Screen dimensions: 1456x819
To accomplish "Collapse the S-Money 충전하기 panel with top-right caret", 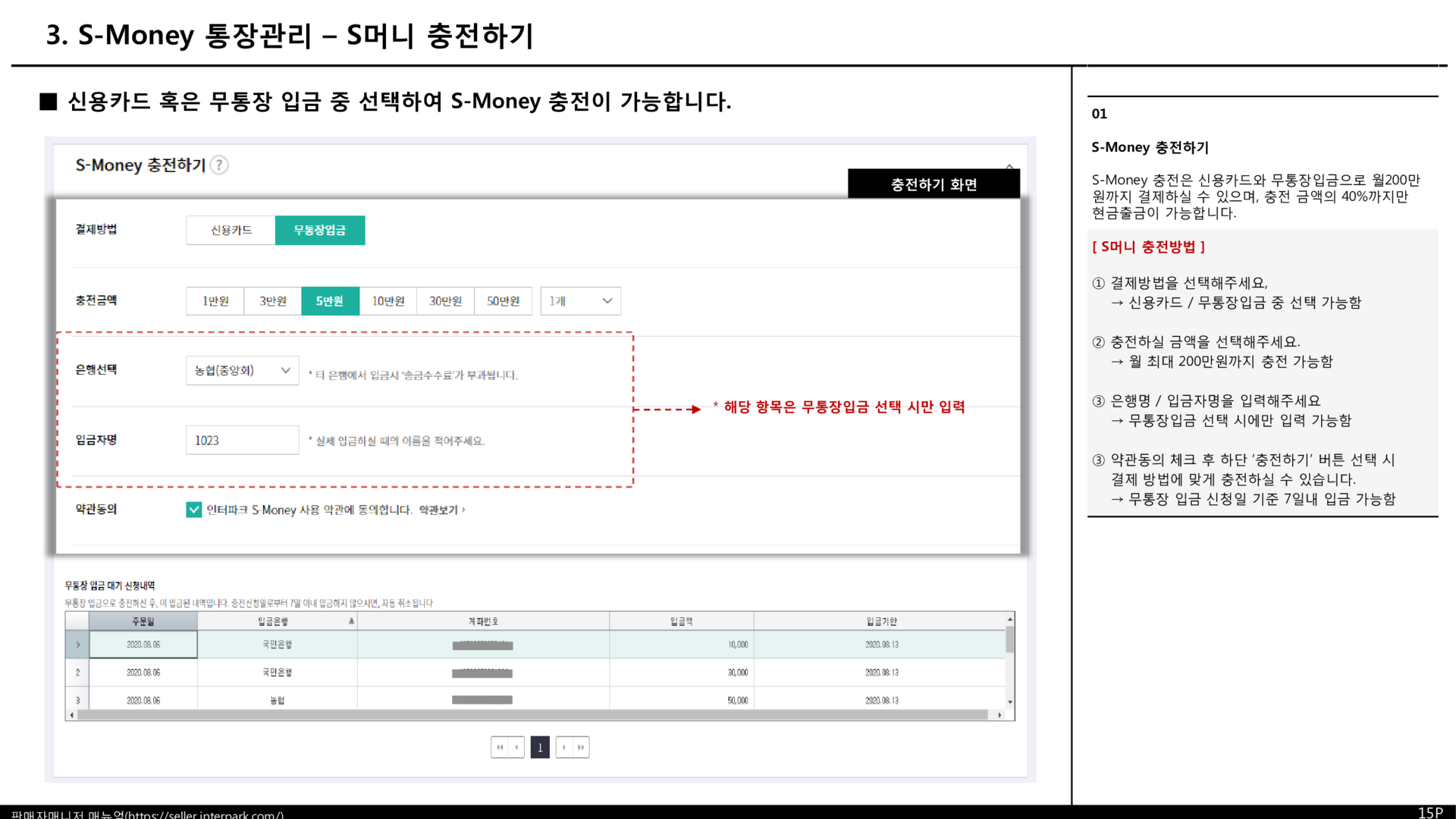I will click(1009, 166).
